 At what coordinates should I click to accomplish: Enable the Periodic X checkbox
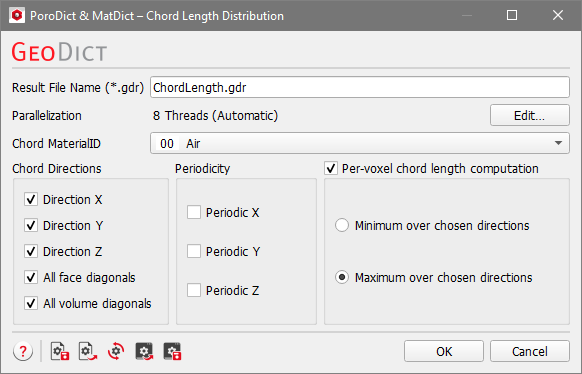click(194, 212)
